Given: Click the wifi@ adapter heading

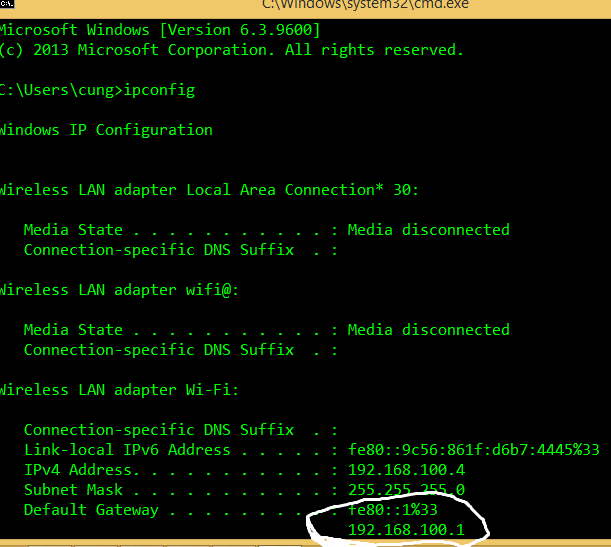Looking at the screenshot, I should 119,290.
